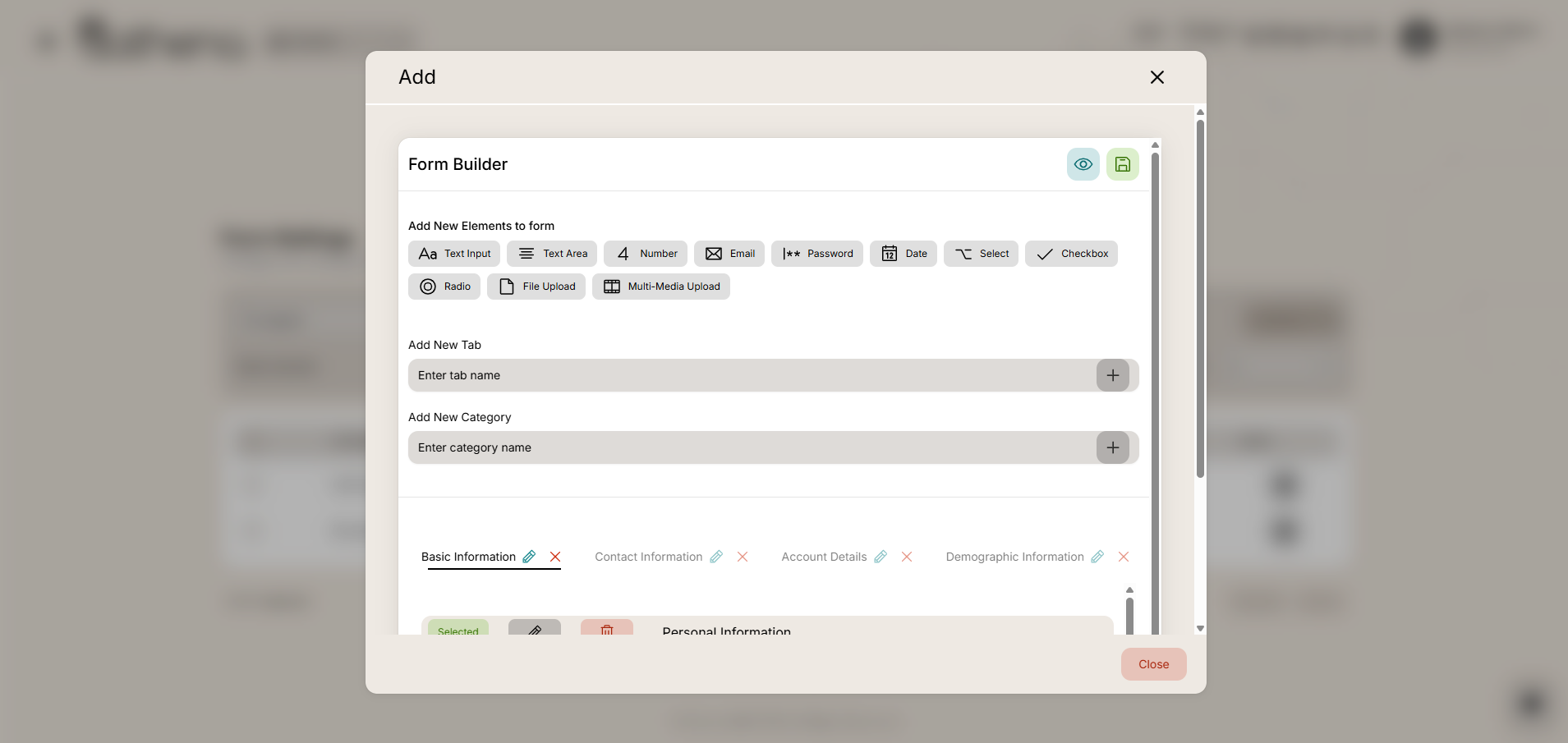The image size is (1568, 743).
Task: Click the eye preview icon in Form Builder
Action: [x=1083, y=164]
